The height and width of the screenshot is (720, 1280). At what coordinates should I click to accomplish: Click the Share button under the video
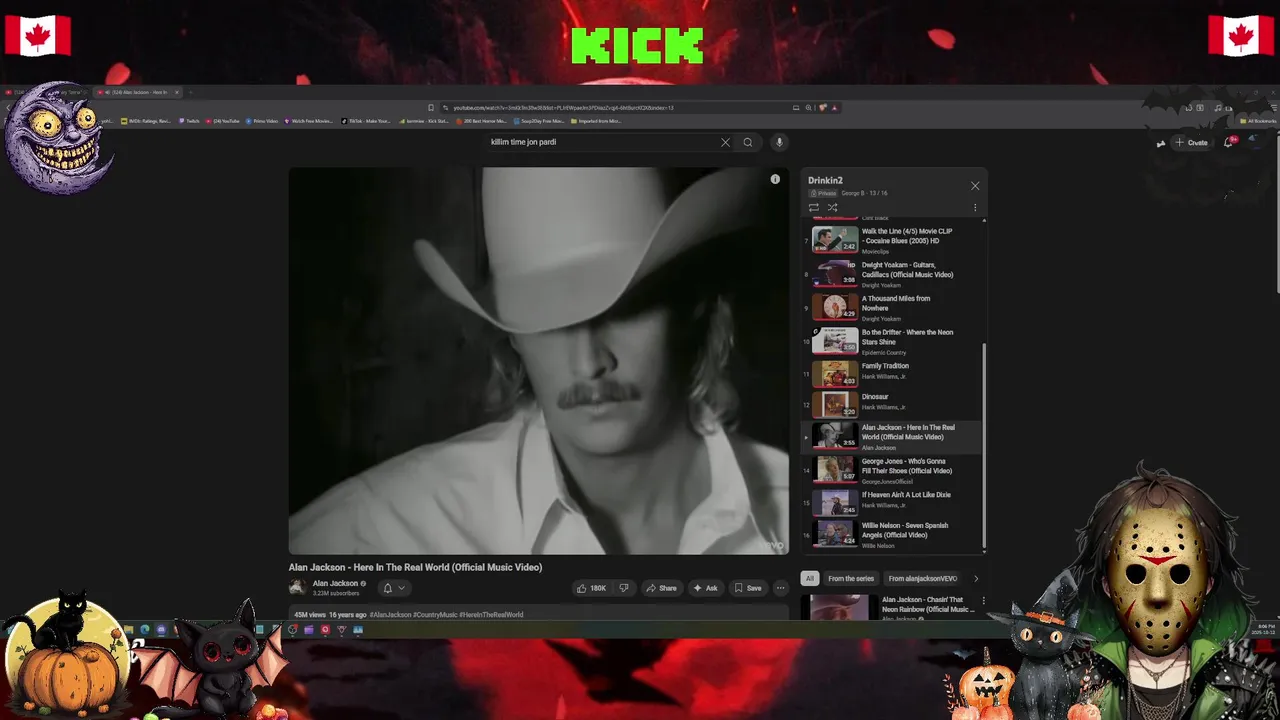[x=661, y=588]
